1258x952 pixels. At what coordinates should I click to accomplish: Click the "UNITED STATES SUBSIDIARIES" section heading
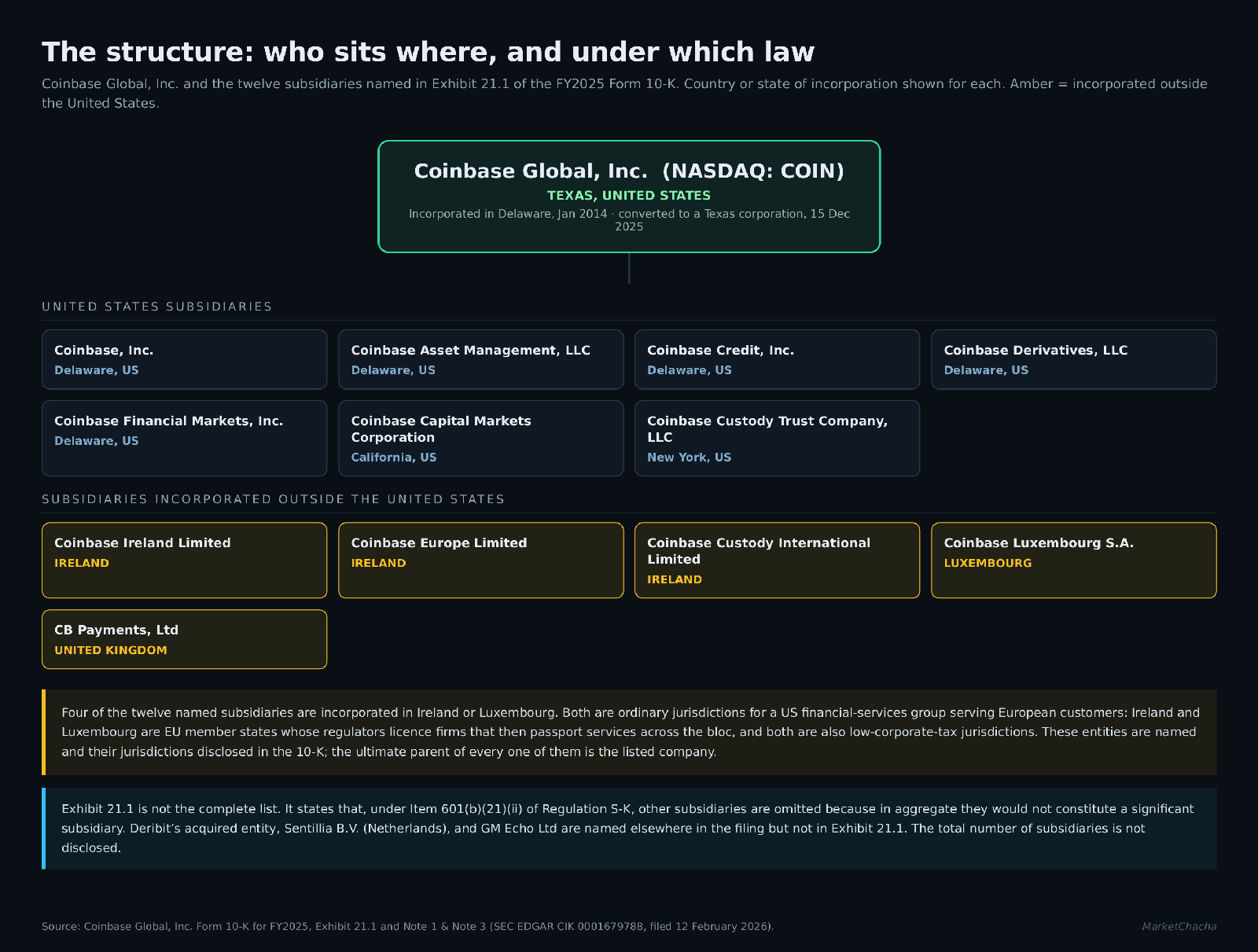[157, 307]
